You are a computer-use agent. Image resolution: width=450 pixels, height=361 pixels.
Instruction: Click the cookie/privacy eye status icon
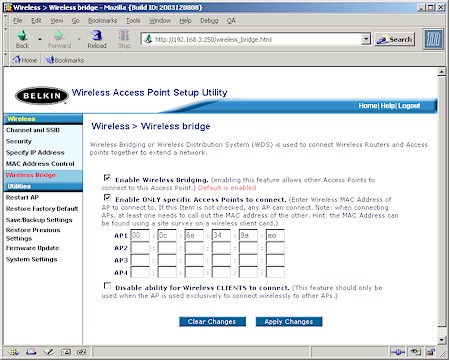tap(415, 352)
